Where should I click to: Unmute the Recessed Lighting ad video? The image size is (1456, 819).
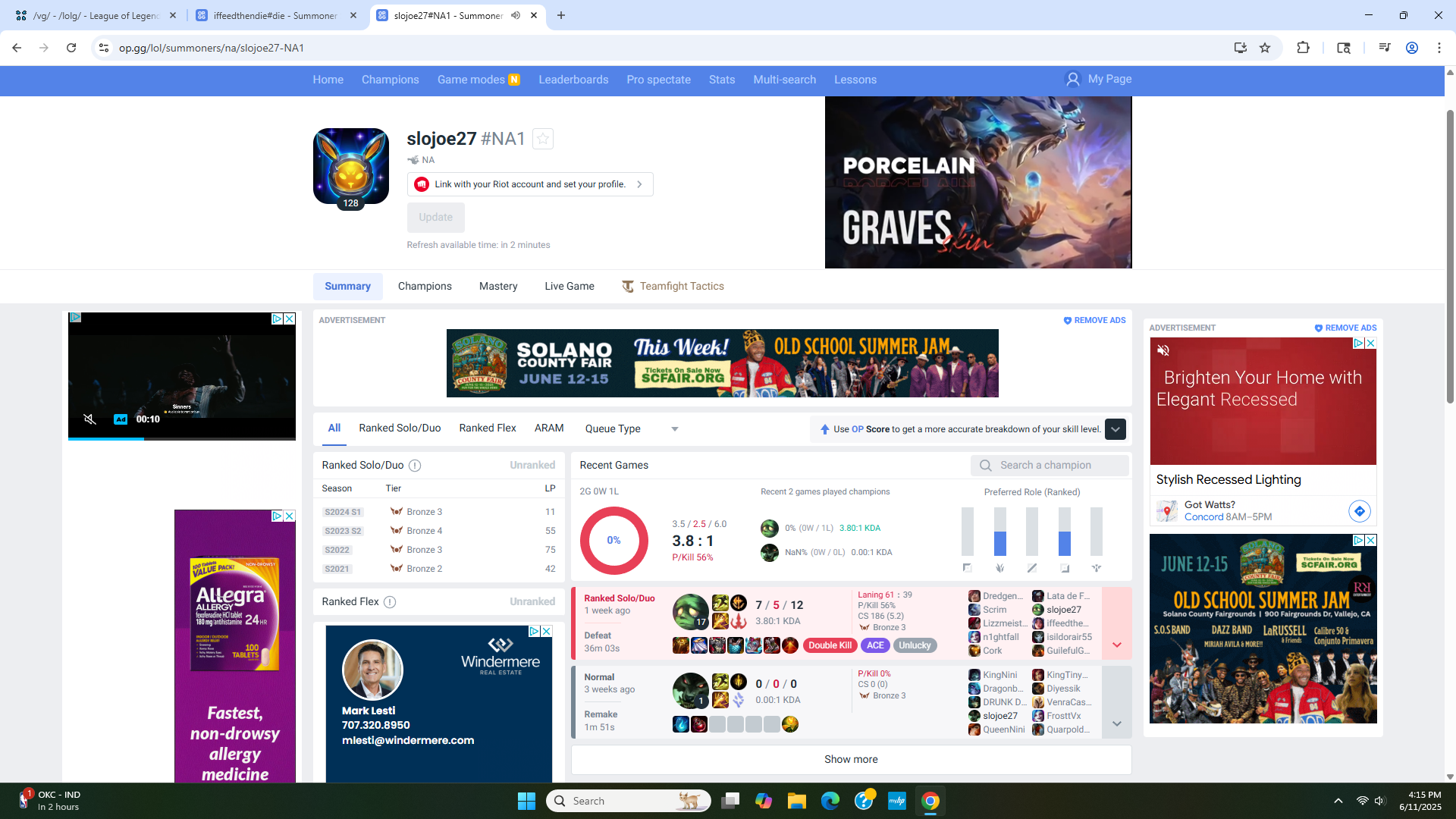coord(1163,350)
